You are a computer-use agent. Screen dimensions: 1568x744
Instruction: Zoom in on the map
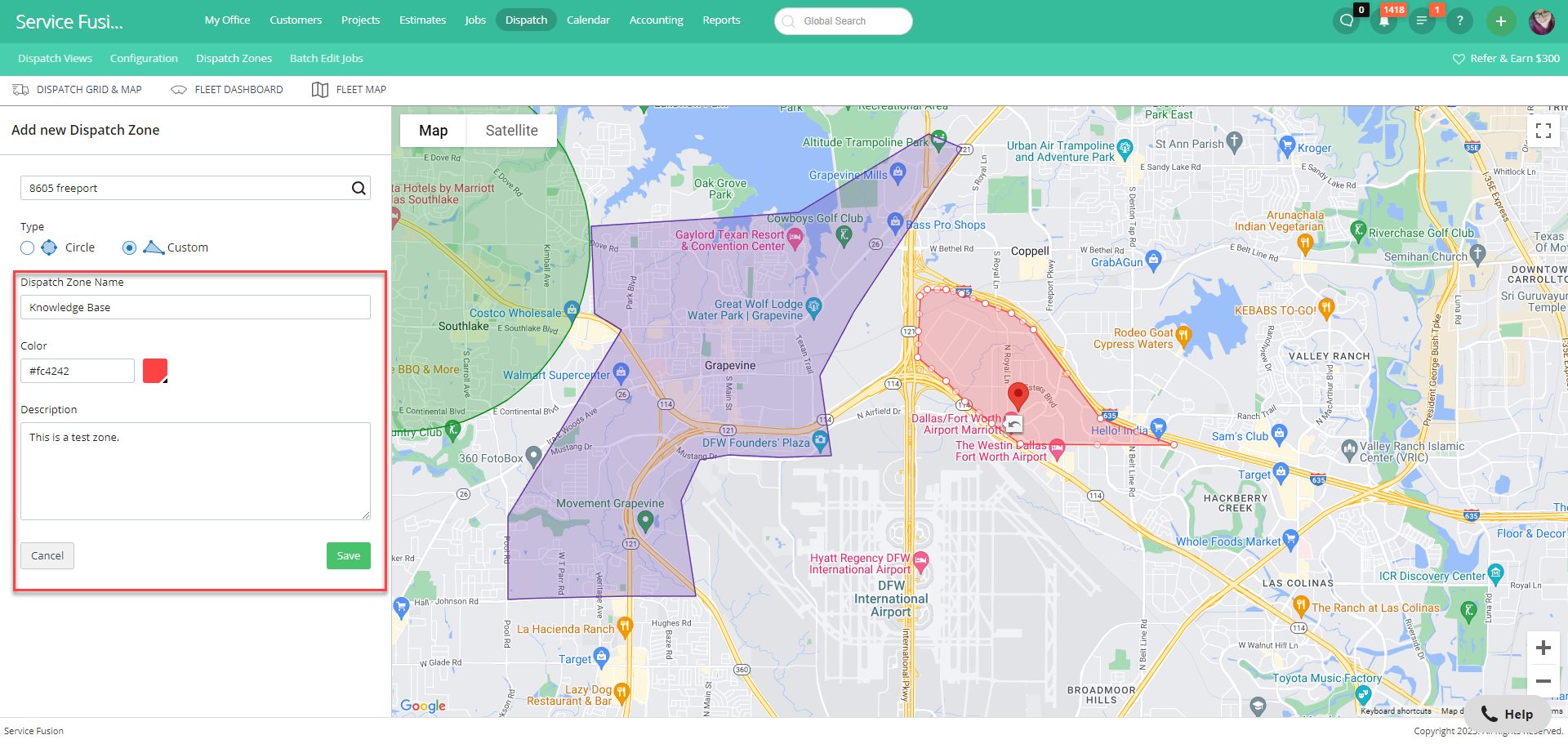[x=1543, y=648]
